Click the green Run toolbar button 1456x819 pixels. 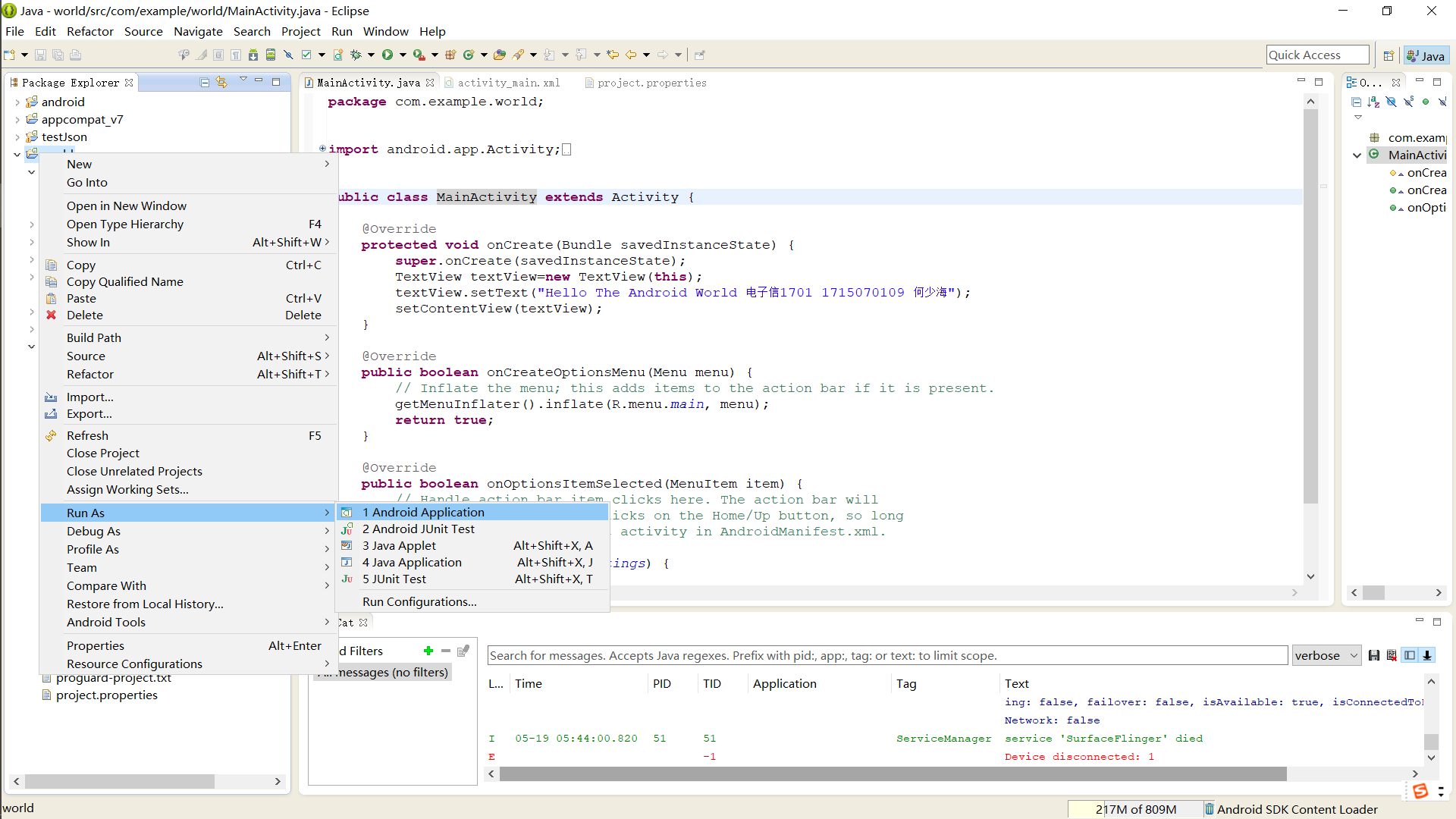tap(388, 55)
